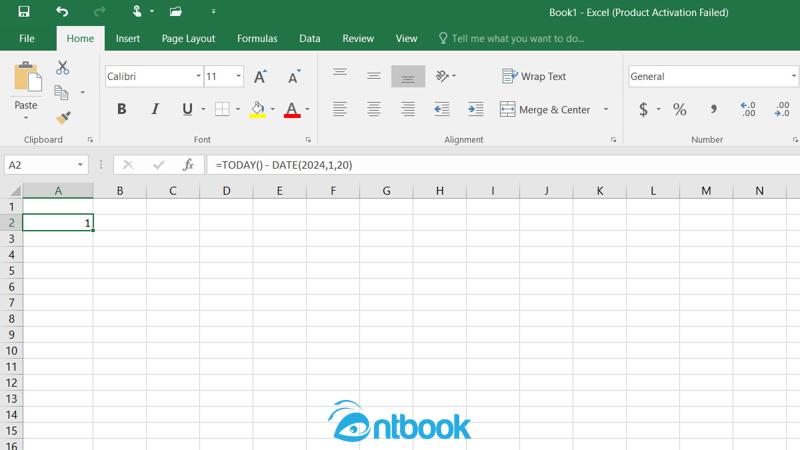Image resolution: width=800 pixels, height=450 pixels.
Task: Decrease the cell indent
Action: point(442,109)
